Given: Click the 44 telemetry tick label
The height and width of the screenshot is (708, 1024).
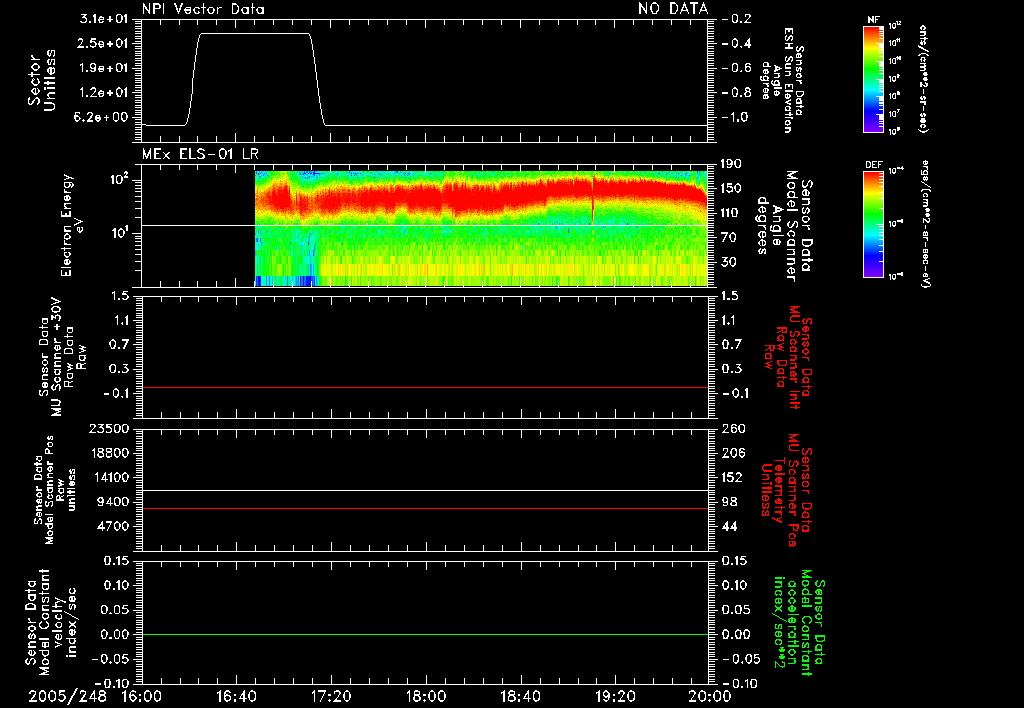Looking at the screenshot, I should (729, 527).
